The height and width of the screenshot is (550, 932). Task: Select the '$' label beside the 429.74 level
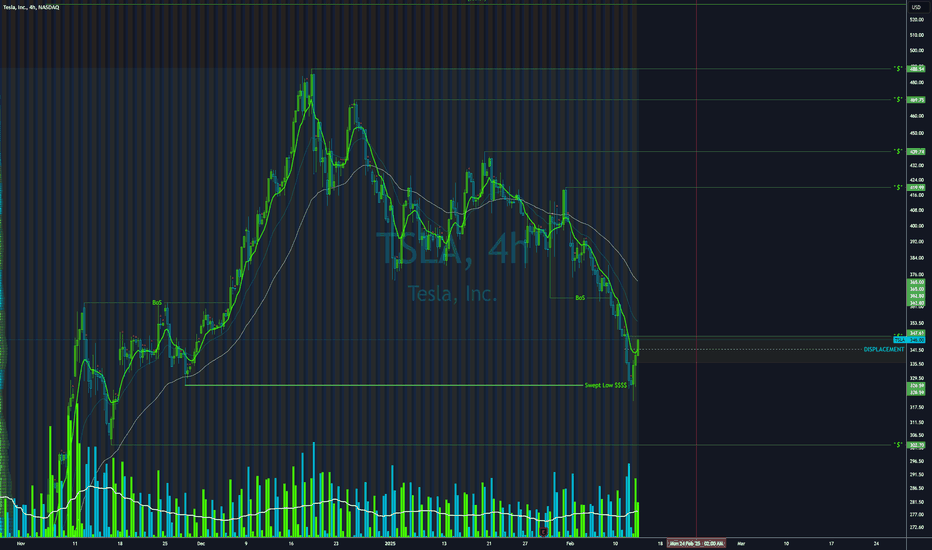click(898, 152)
